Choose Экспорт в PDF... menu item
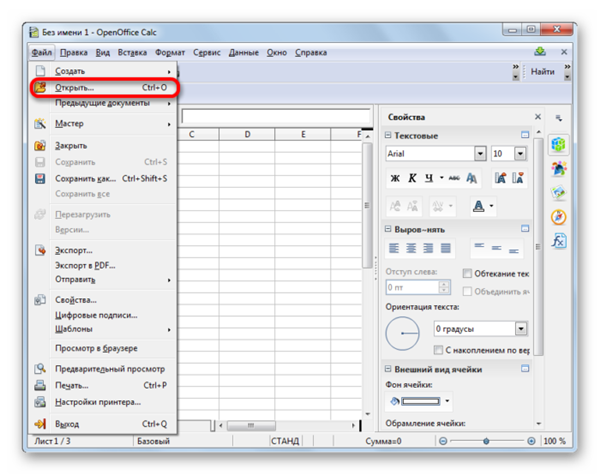 [x=102, y=265]
